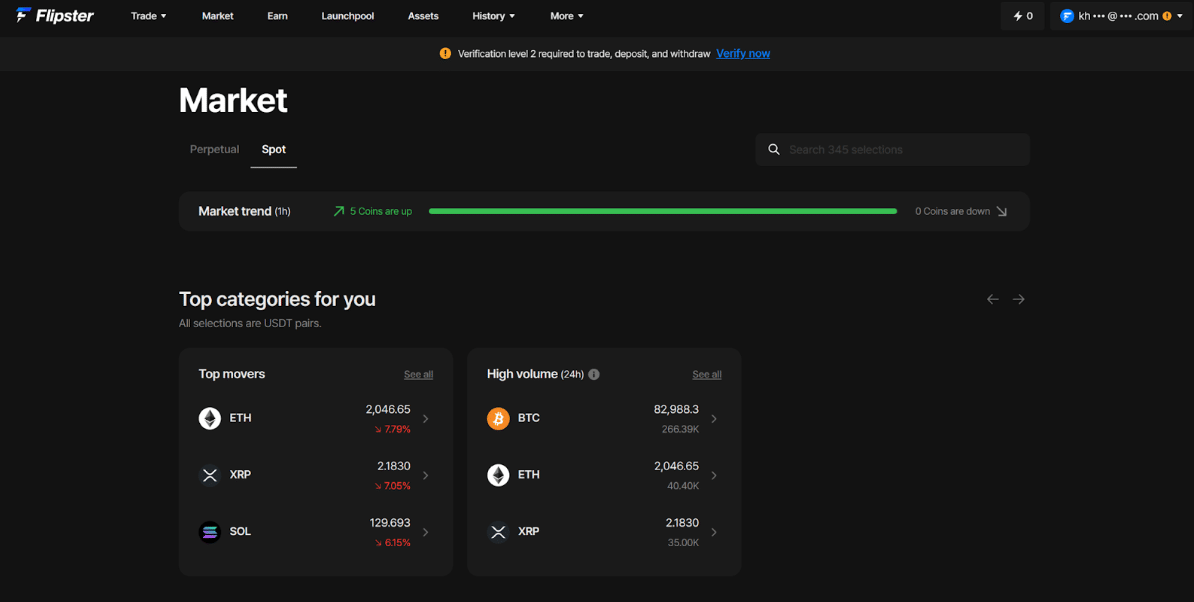This screenshot has width=1194, height=602.
Task: Click the 6.15% change under SOL
Action: tap(392, 543)
